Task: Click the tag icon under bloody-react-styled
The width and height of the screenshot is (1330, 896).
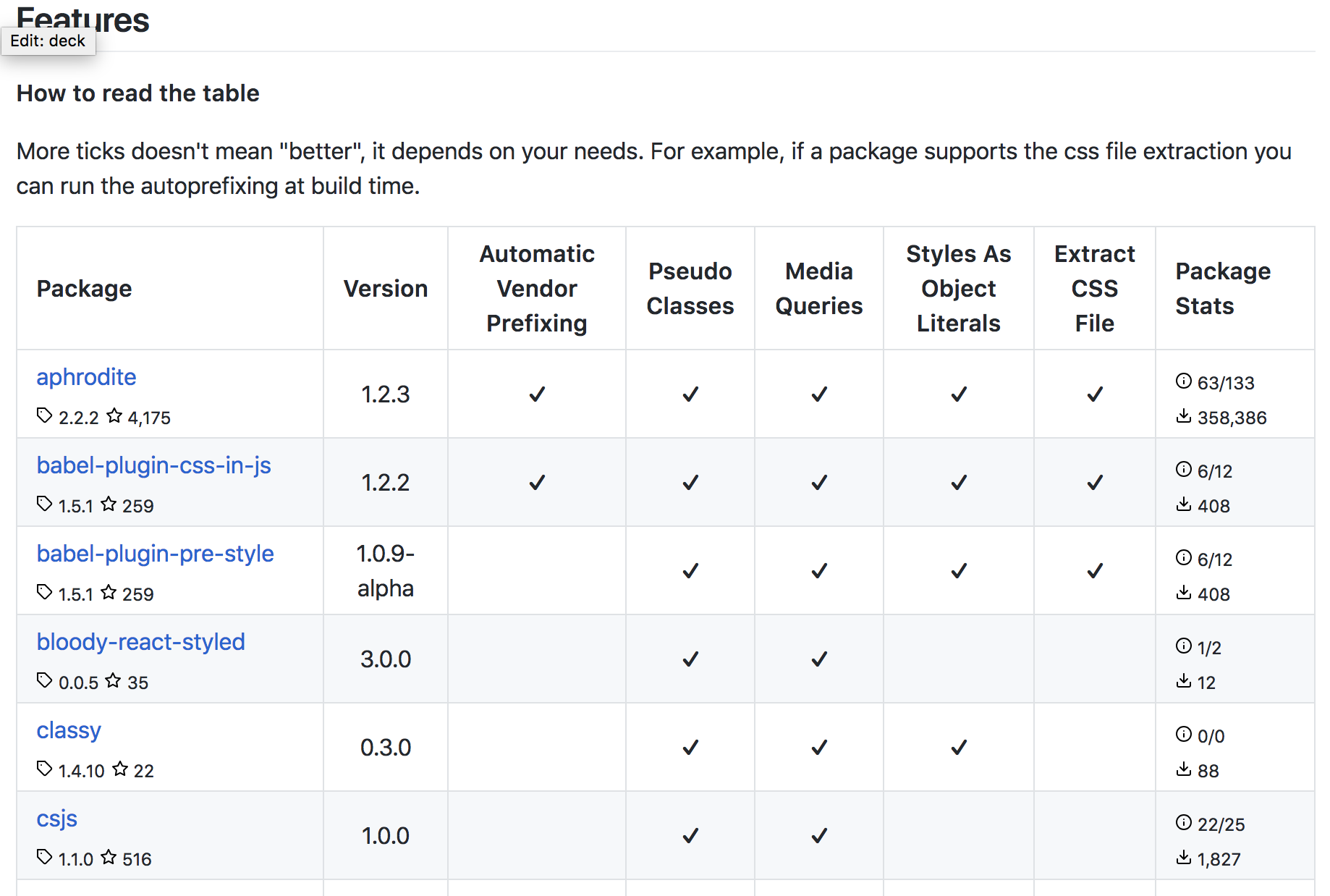Action: [44, 680]
